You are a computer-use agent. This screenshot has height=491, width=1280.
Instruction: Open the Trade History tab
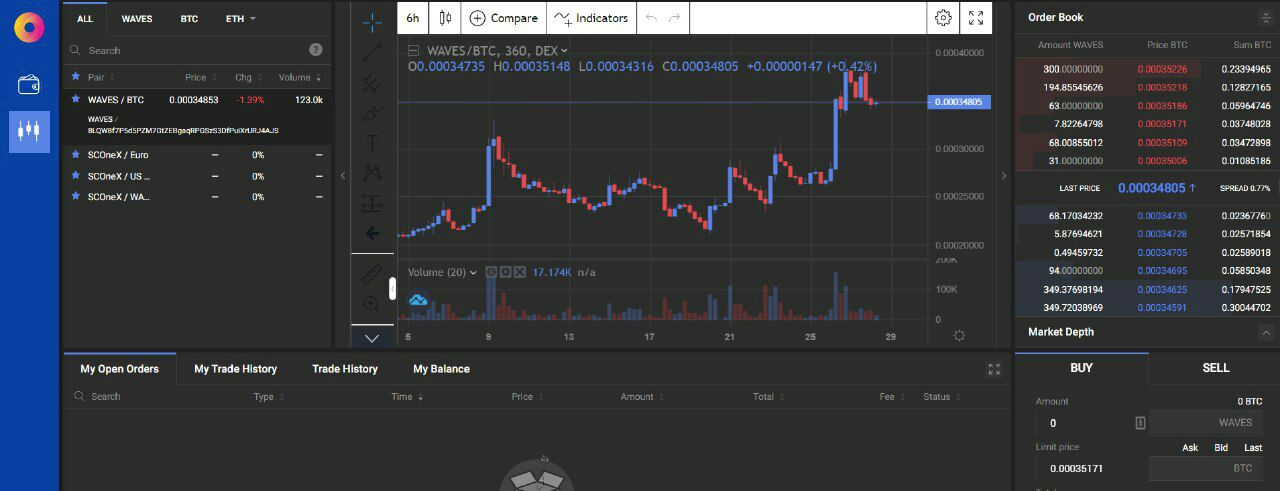coord(345,369)
